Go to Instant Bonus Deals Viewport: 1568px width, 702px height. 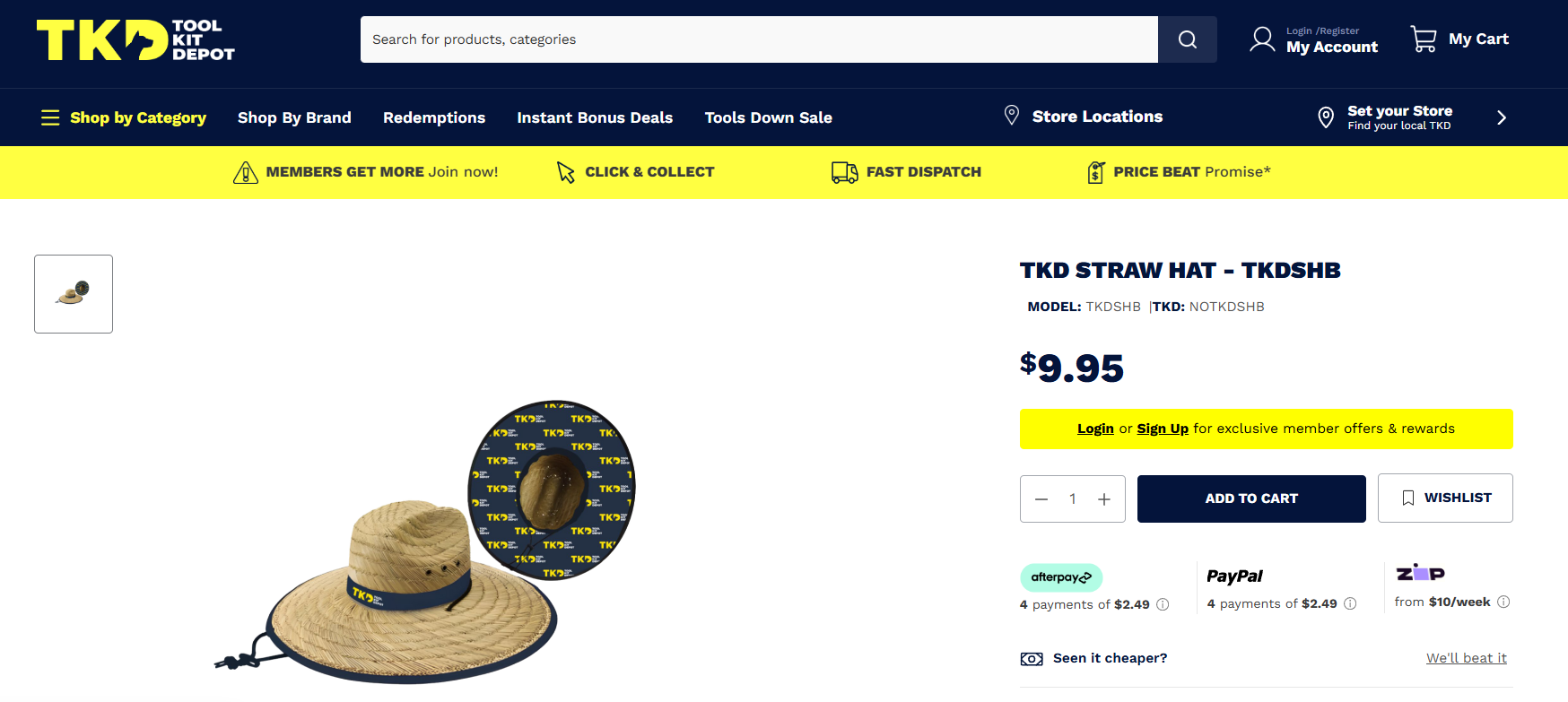(x=595, y=117)
